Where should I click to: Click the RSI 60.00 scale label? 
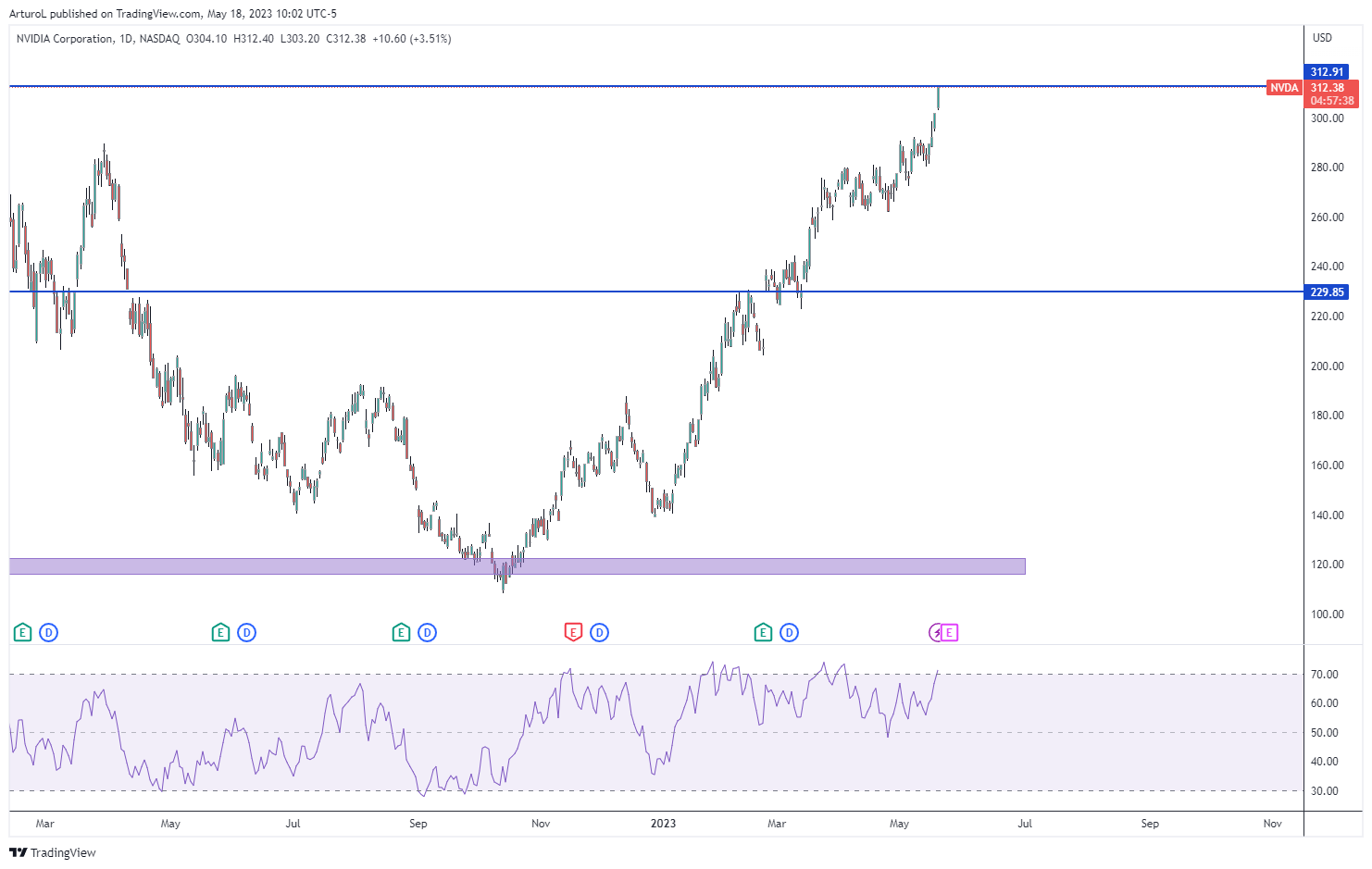point(1324,703)
